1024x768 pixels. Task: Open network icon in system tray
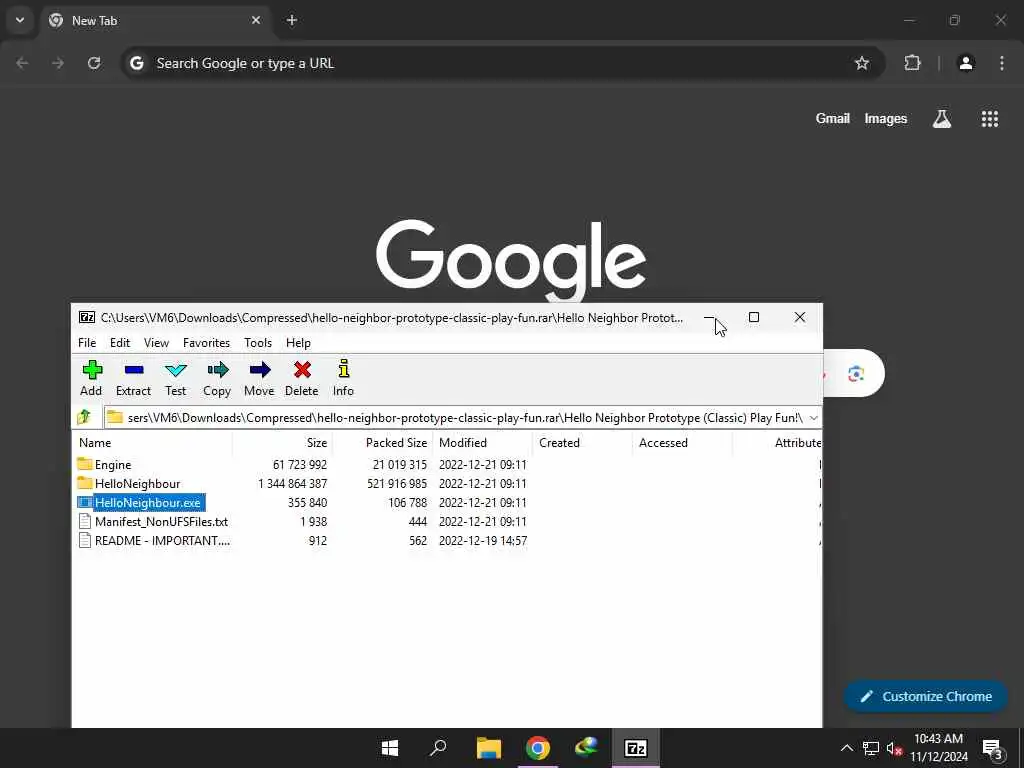(x=871, y=748)
